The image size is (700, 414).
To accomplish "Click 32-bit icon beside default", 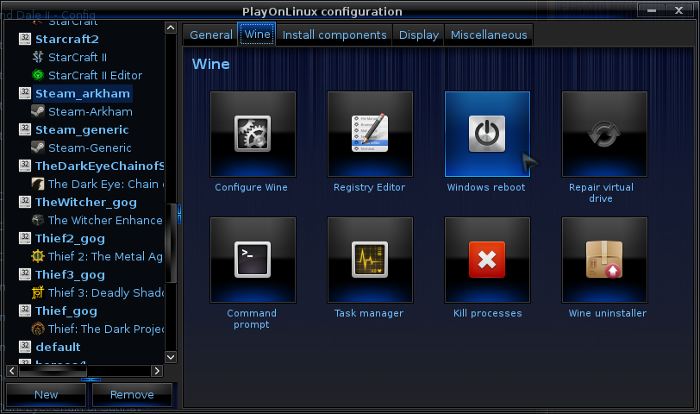I will click(x=25, y=347).
